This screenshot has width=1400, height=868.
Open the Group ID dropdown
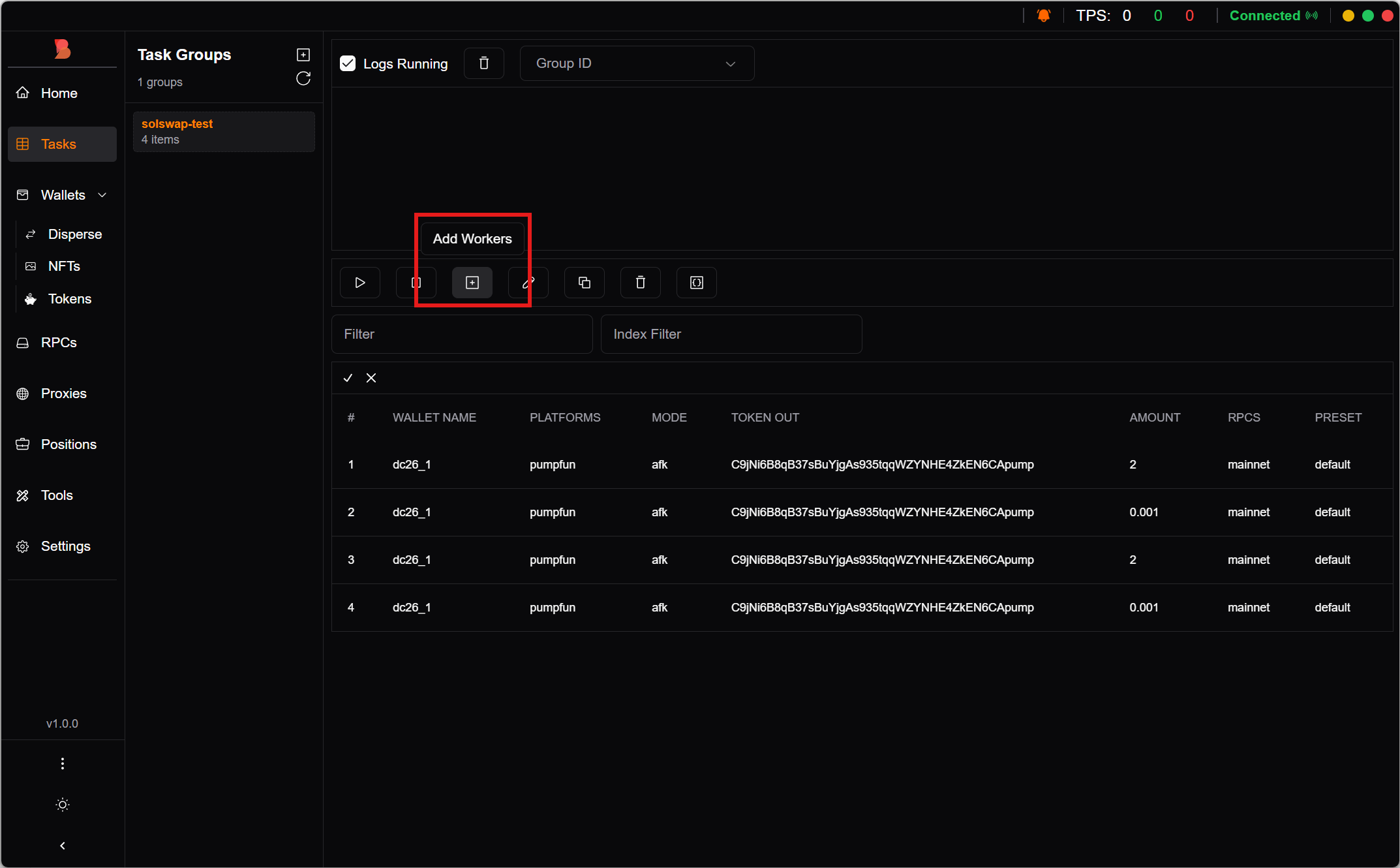coord(637,63)
